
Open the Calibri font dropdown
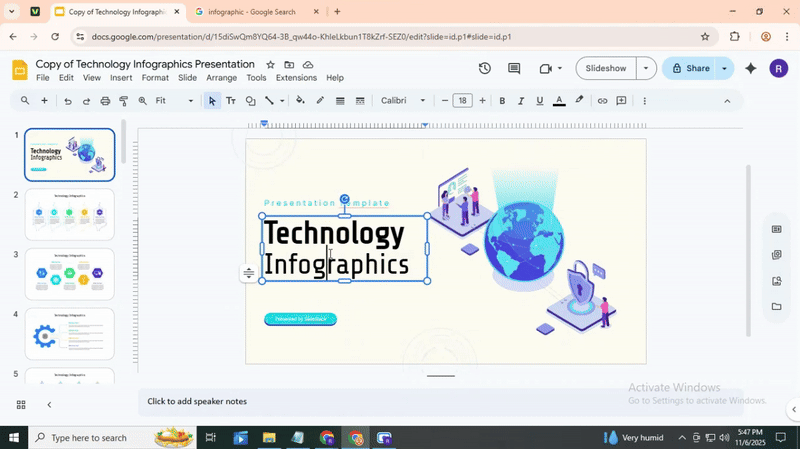[403, 101]
